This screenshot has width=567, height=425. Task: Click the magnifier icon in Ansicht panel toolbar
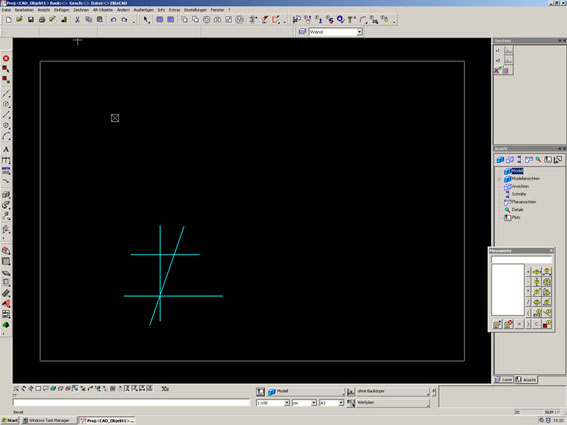(x=538, y=160)
